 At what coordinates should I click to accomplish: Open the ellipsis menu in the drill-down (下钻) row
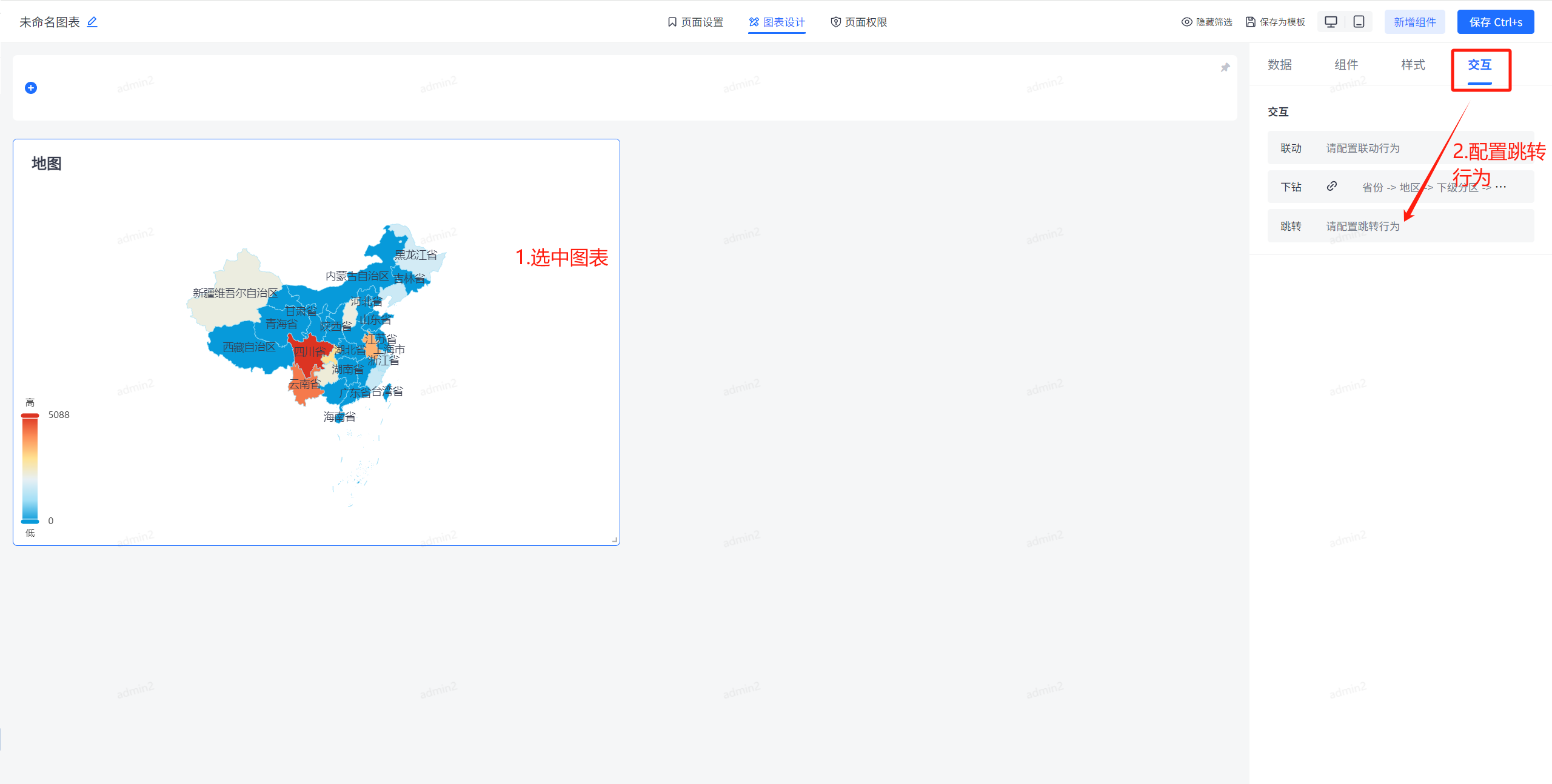click(1500, 187)
